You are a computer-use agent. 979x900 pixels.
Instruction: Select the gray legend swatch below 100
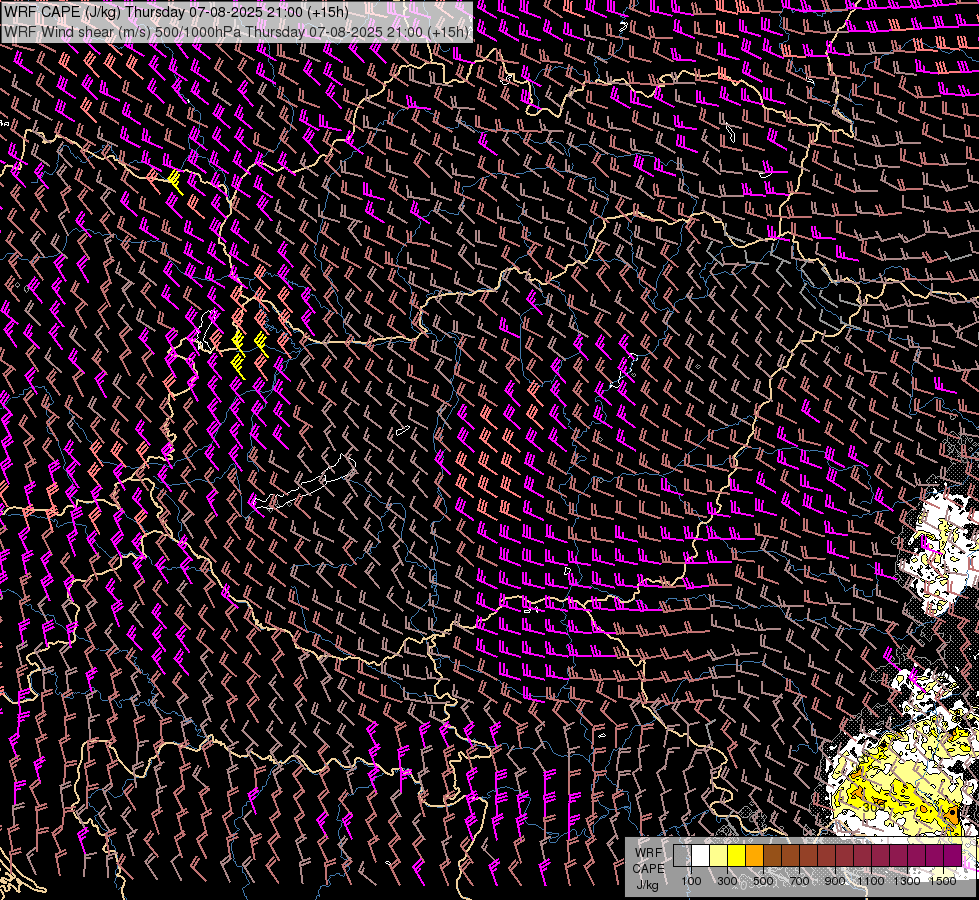pyautogui.click(x=682, y=856)
